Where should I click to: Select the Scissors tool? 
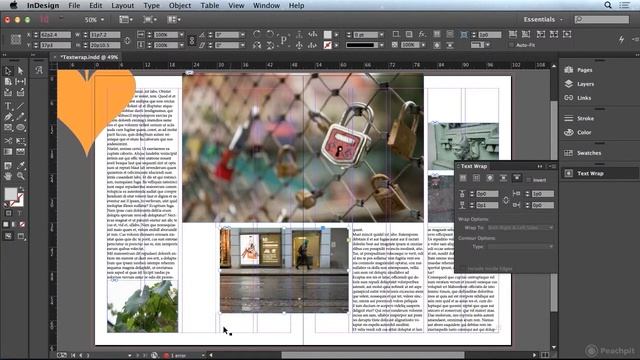[8, 141]
